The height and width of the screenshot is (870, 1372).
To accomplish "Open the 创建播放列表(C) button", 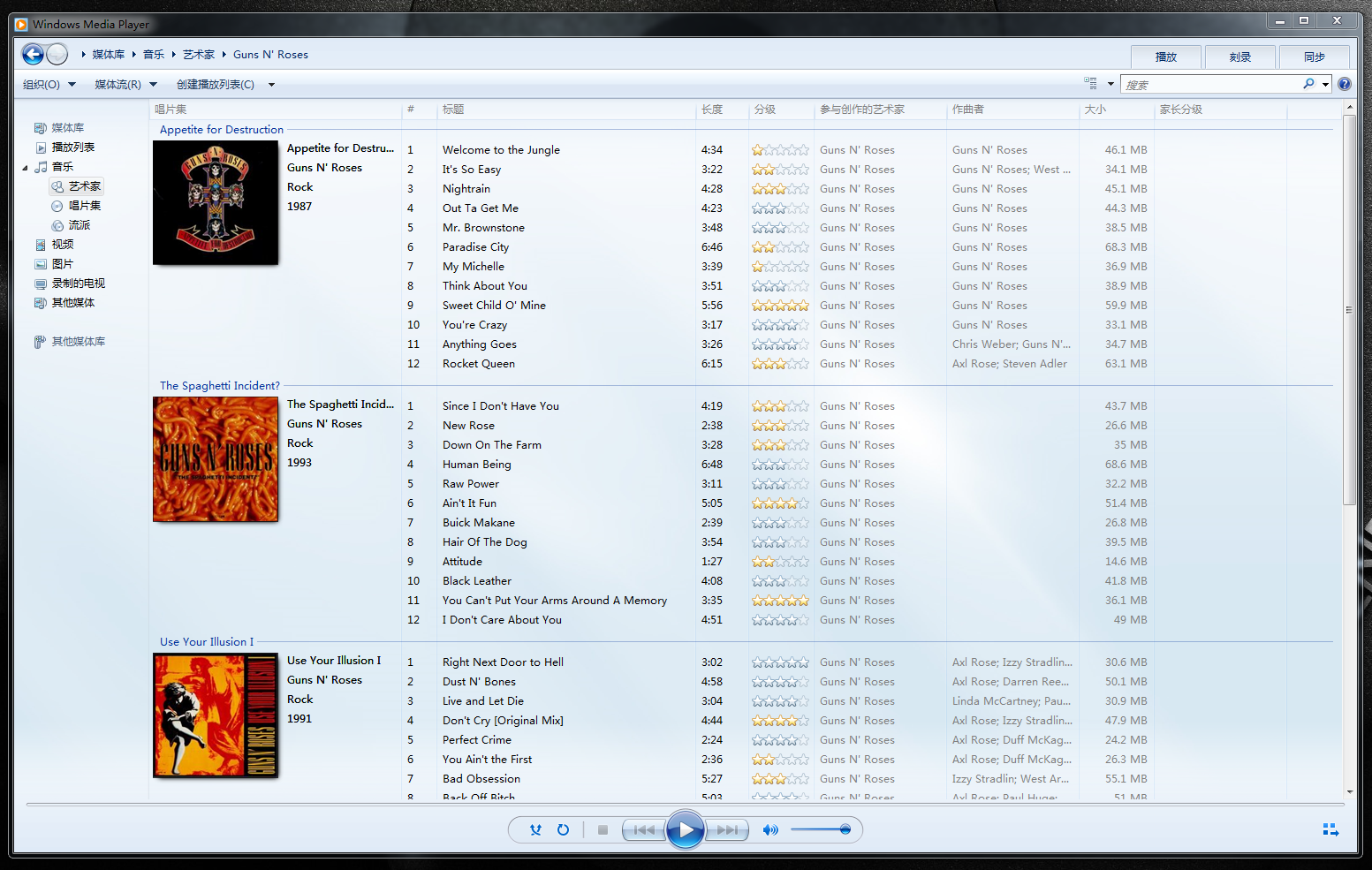I will [x=216, y=85].
